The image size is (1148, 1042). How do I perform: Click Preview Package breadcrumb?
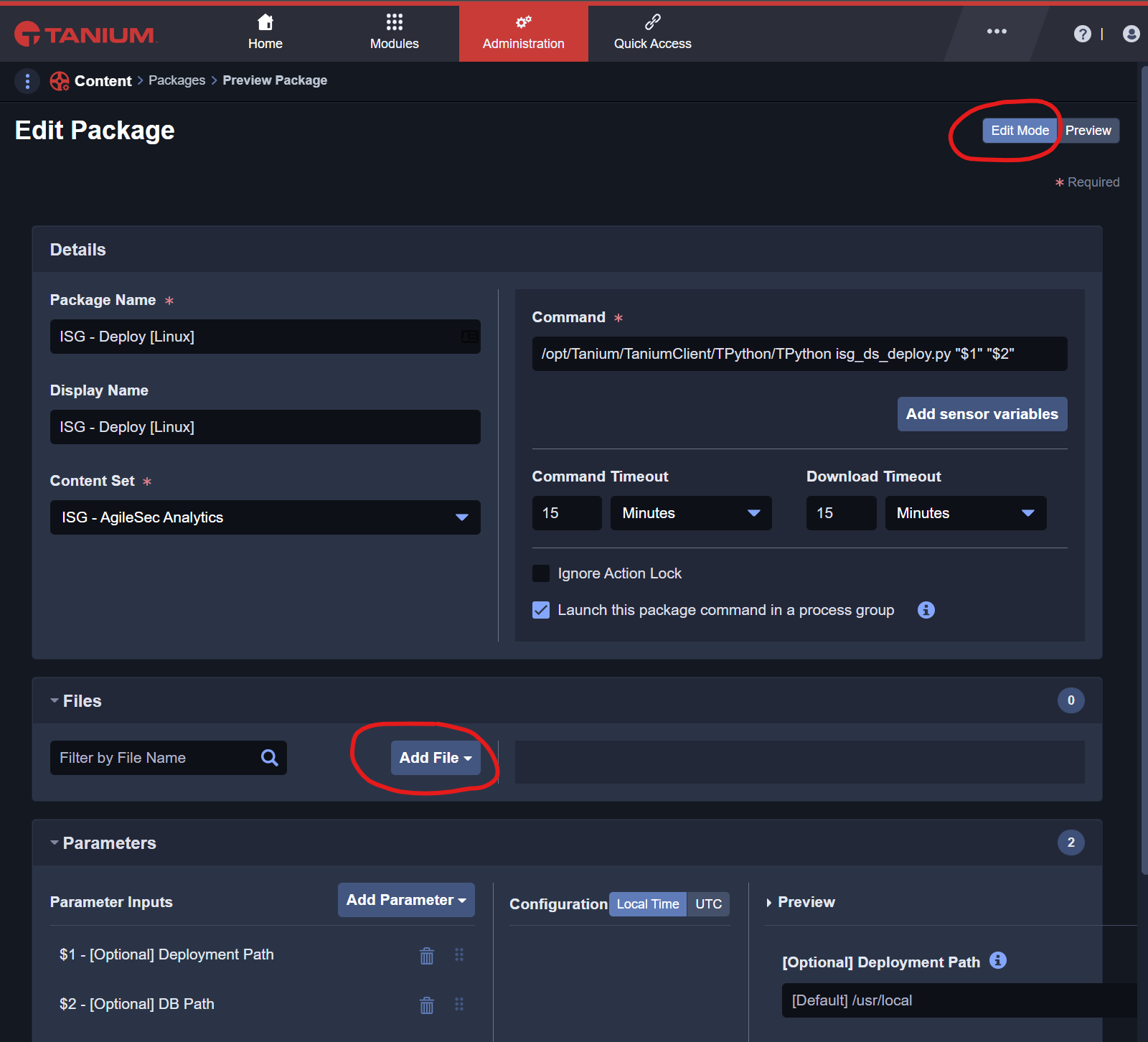pos(275,80)
